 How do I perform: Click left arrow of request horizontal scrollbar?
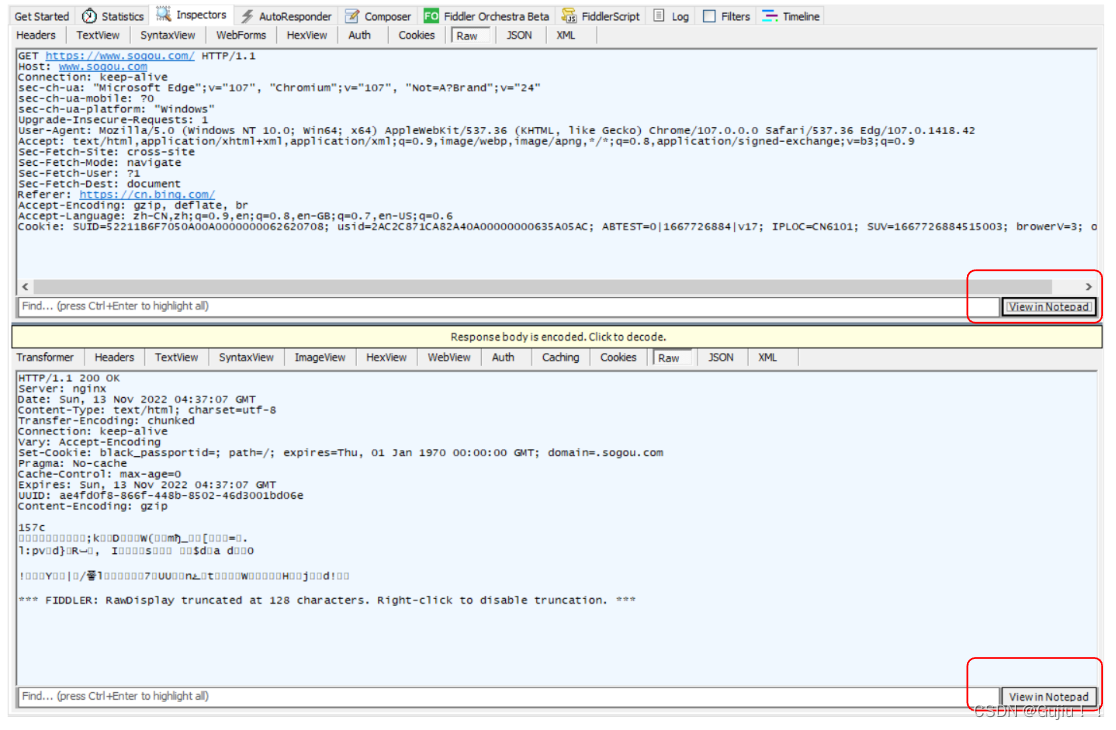click(x=26, y=286)
